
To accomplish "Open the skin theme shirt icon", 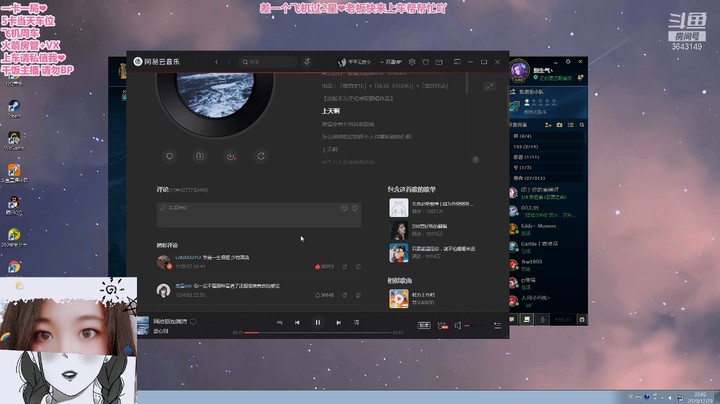I will click(x=425, y=62).
